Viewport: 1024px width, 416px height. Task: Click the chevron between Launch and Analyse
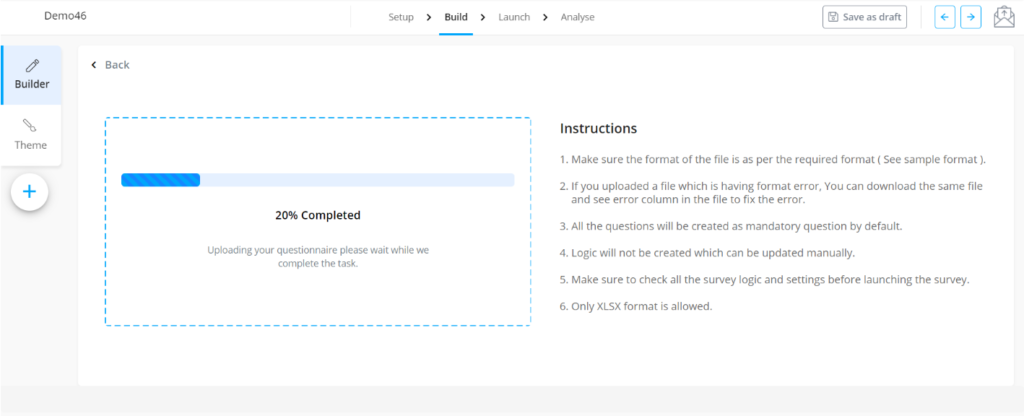click(x=545, y=17)
